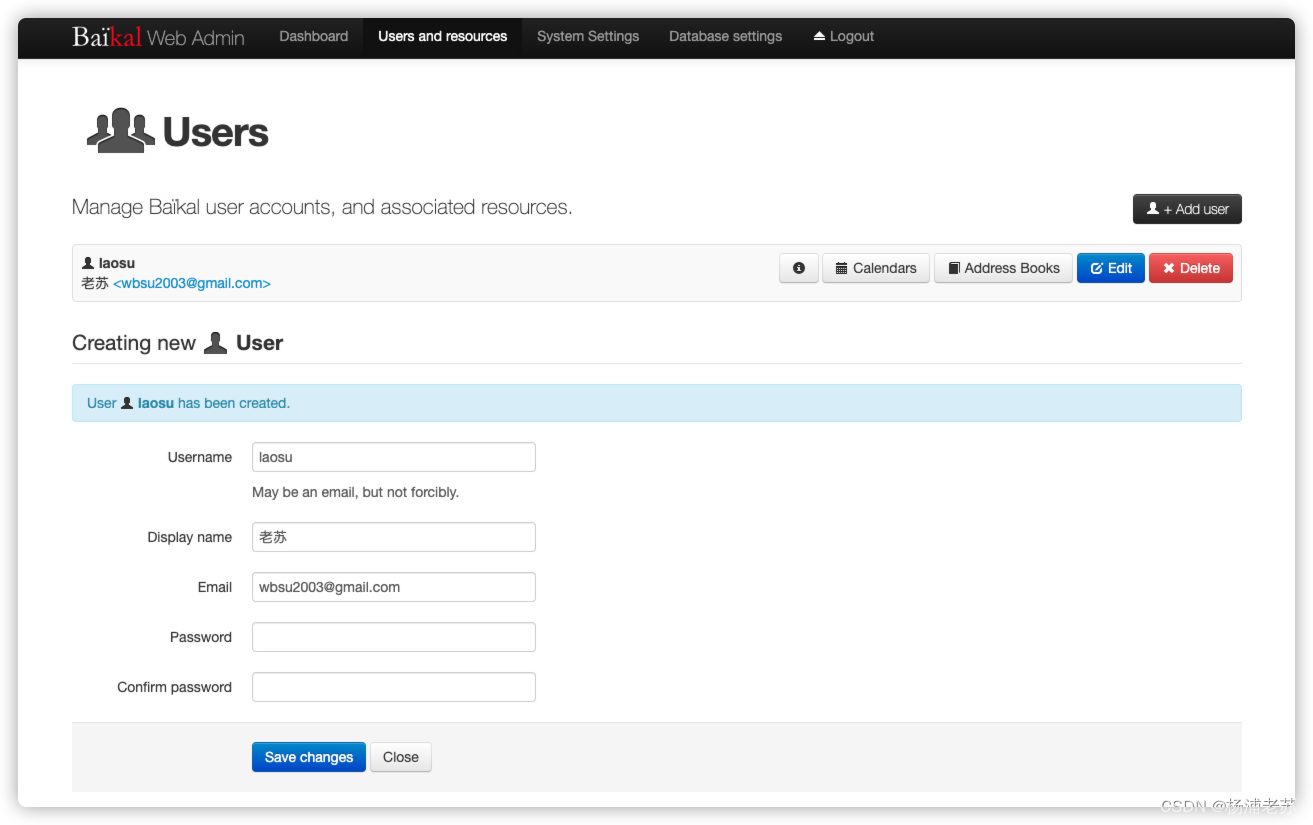Click the wbsu2003@gmail.com email link

pos(192,283)
